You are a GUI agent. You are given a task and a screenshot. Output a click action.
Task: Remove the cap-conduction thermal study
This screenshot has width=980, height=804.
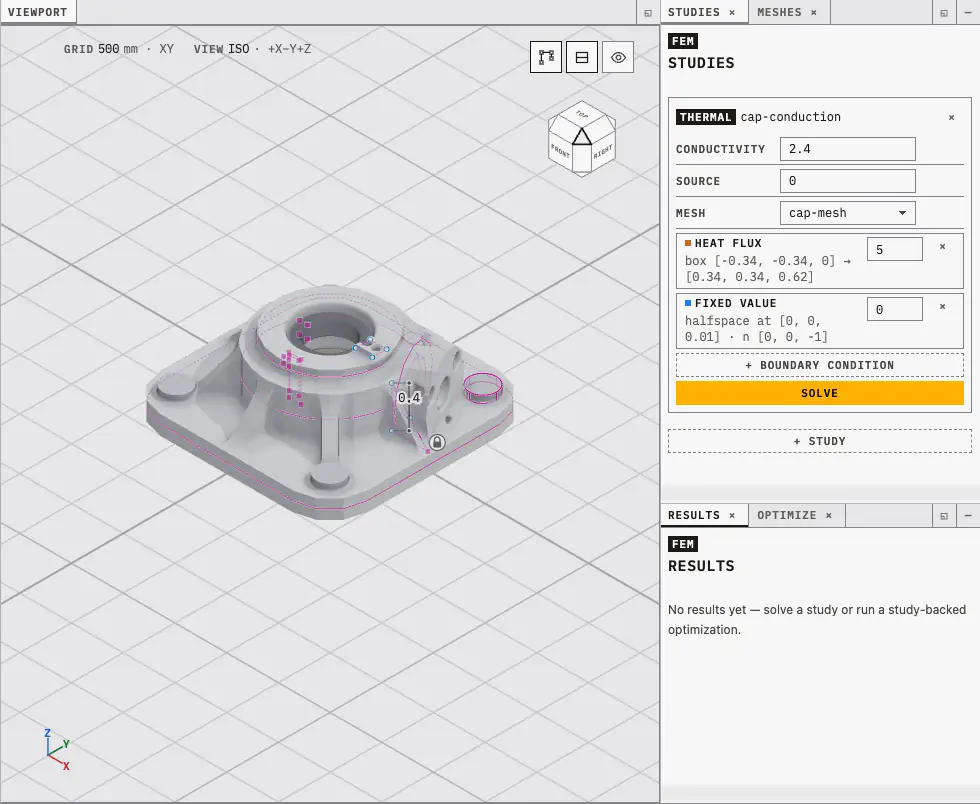click(x=951, y=118)
